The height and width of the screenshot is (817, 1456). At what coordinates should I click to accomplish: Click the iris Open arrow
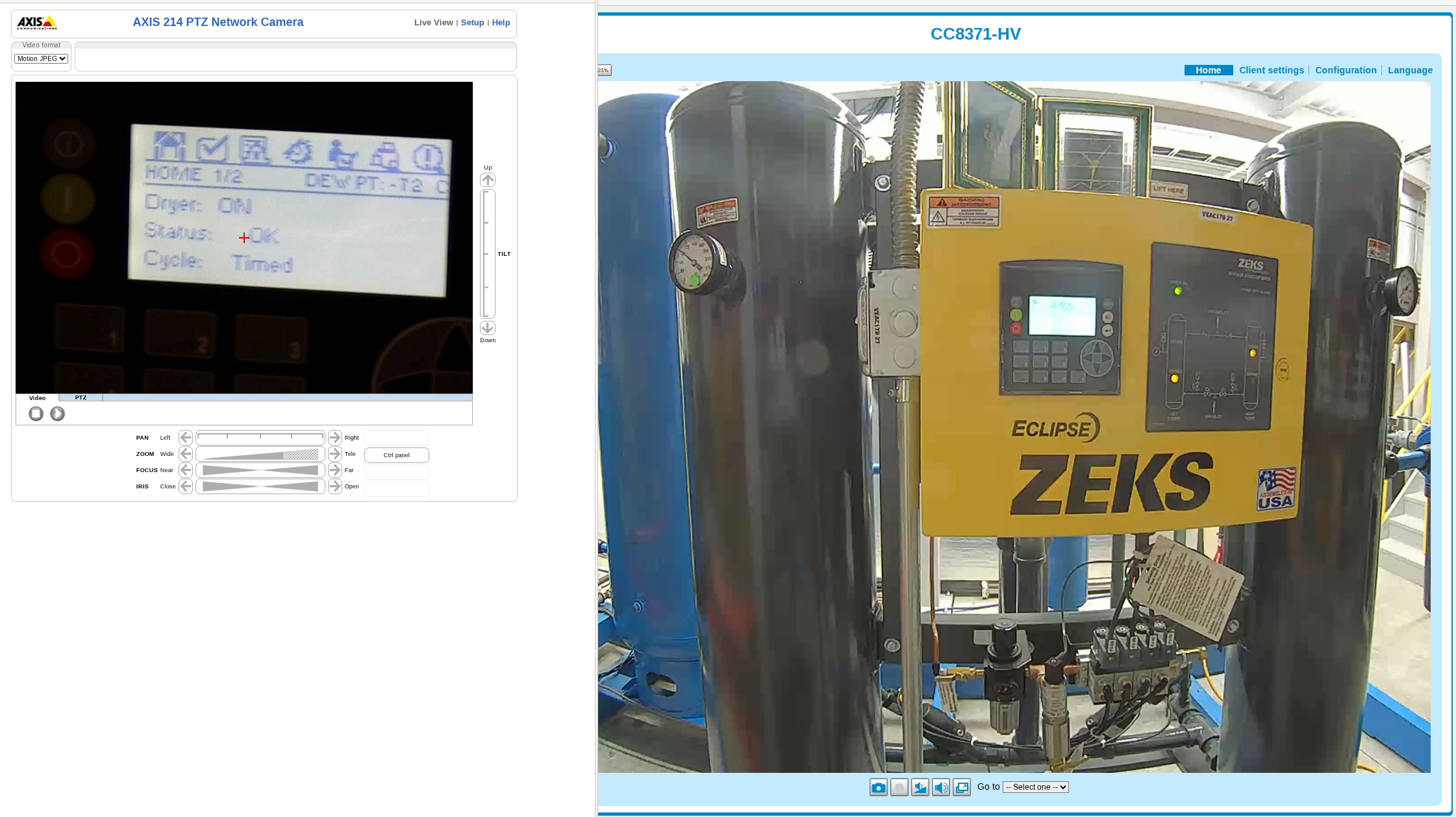point(334,486)
